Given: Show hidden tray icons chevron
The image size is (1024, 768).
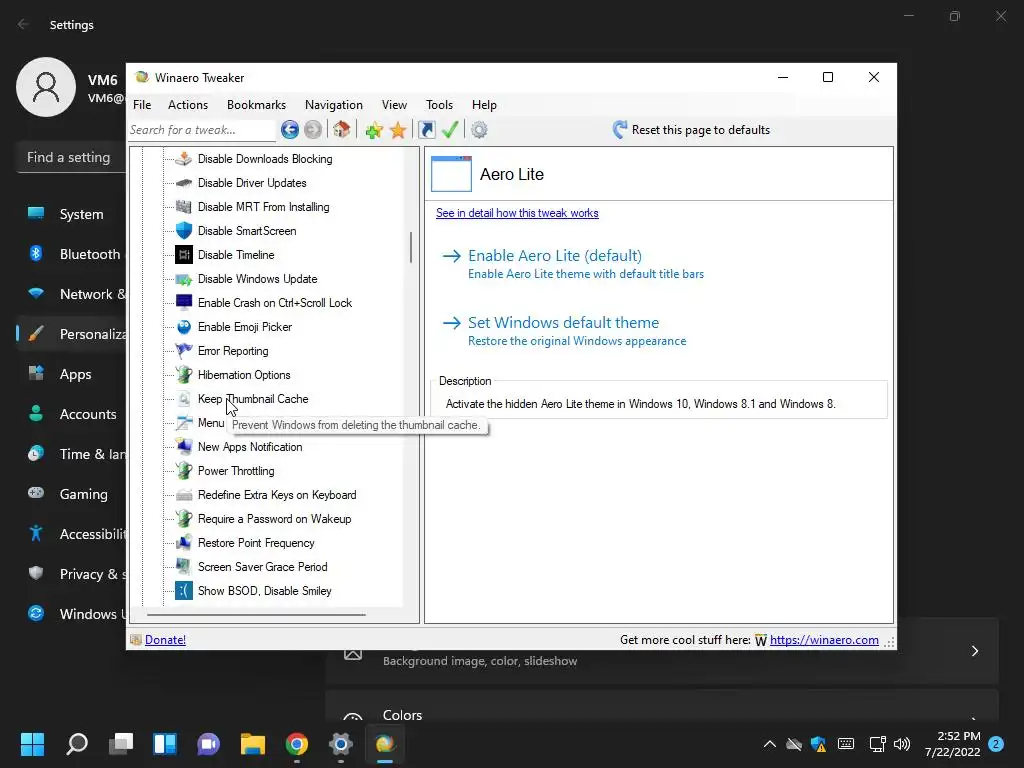Looking at the screenshot, I should click(770, 744).
